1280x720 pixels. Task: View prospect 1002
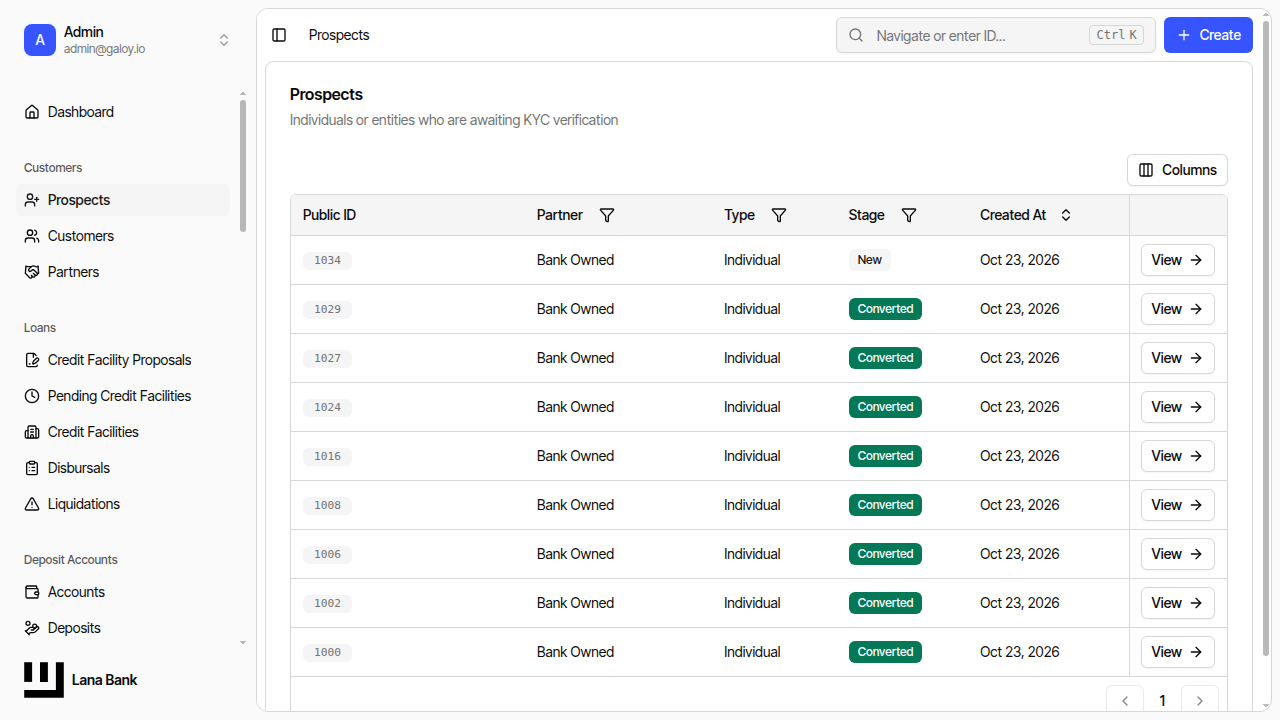1177,603
